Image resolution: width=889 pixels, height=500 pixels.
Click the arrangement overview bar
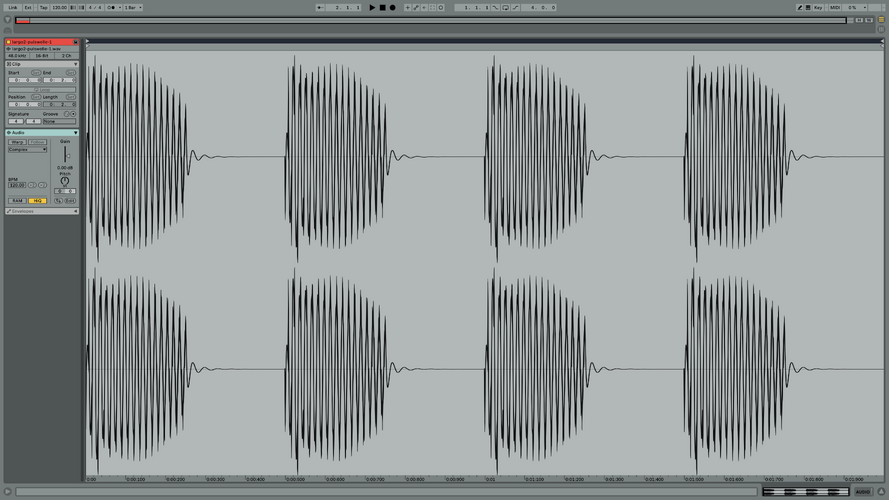[431, 20]
